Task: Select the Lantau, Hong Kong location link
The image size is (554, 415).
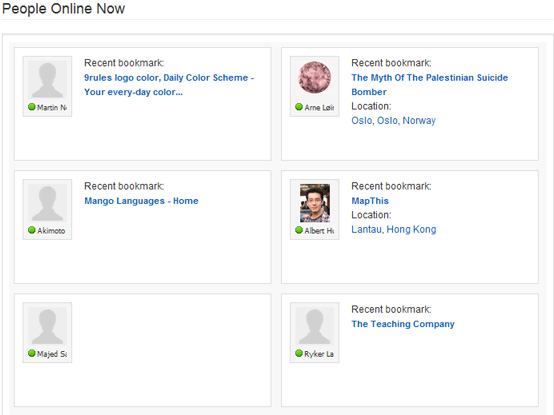Action: coord(394,230)
